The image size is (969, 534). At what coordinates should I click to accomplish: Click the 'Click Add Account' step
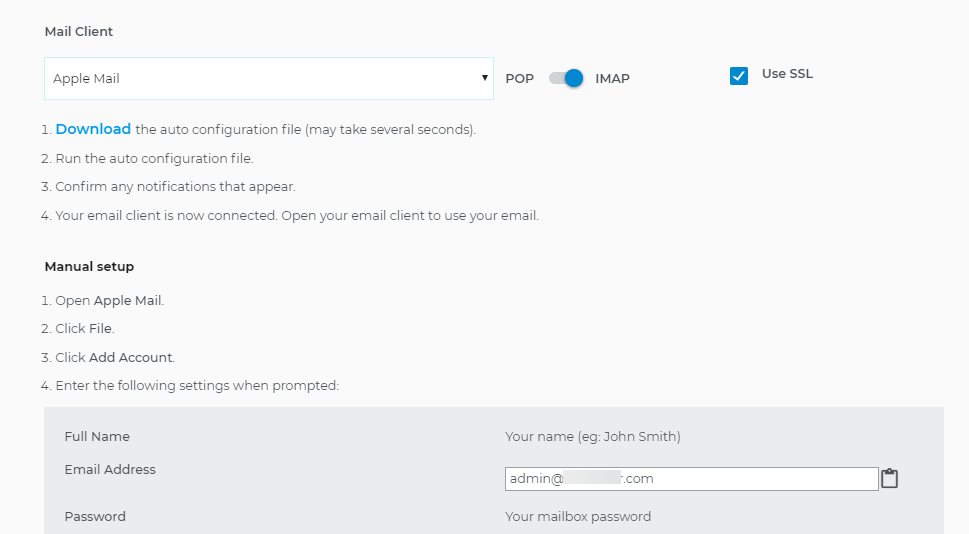tap(115, 357)
